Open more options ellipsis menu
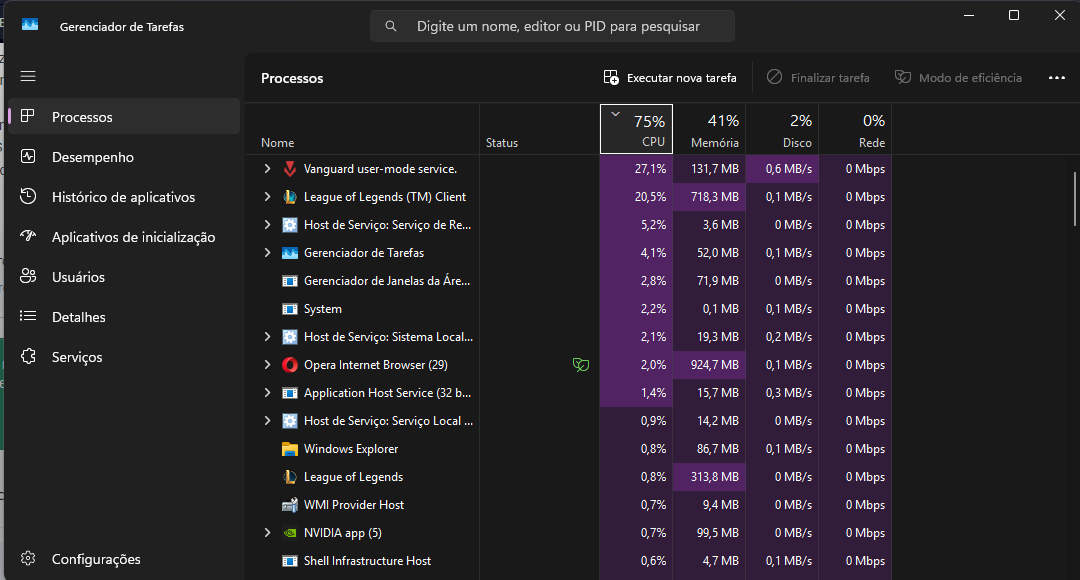Viewport: 1080px width, 580px height. click(1057, 78)
